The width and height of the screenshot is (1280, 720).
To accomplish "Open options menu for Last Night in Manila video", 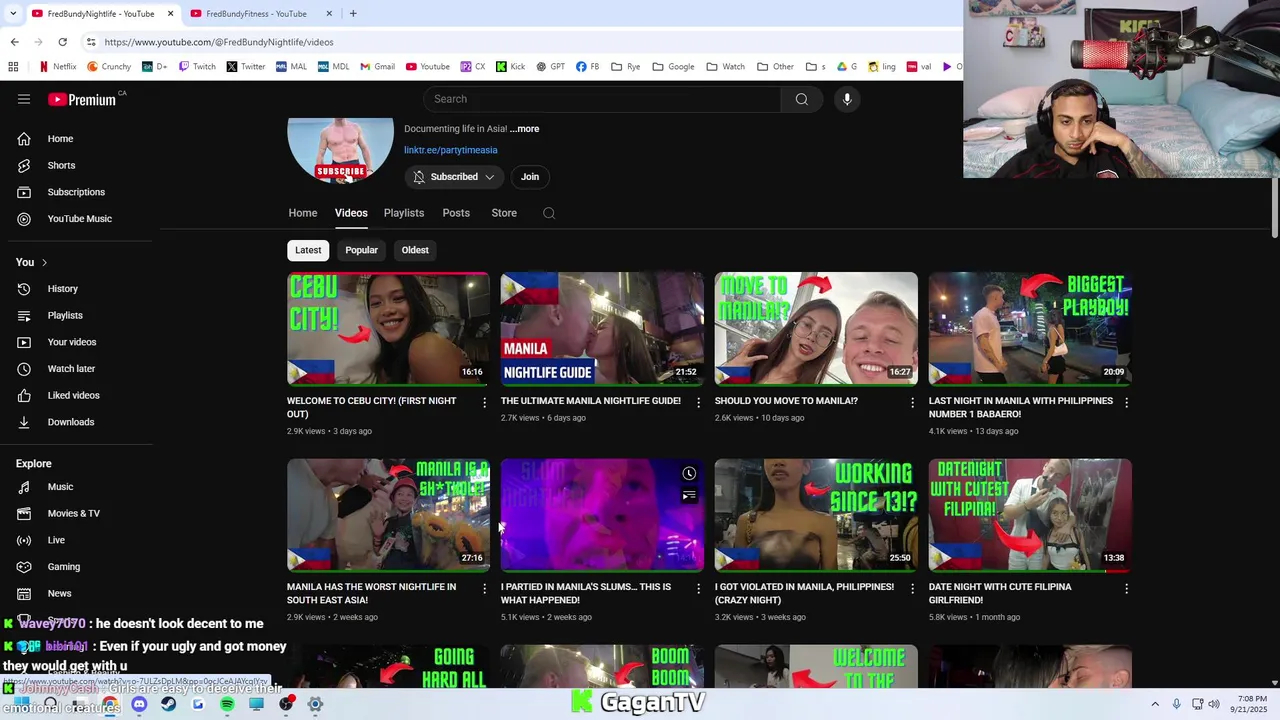I will 1126,402.
